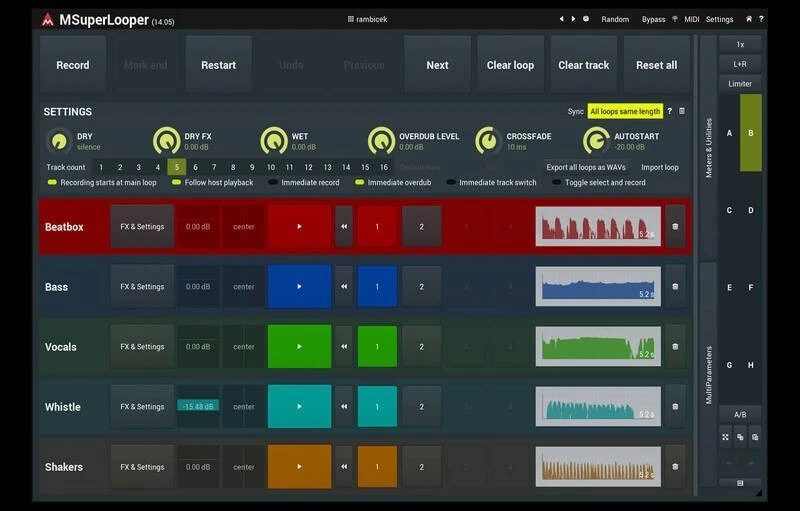Open the Settings panel menu icon

click(682, 111)
